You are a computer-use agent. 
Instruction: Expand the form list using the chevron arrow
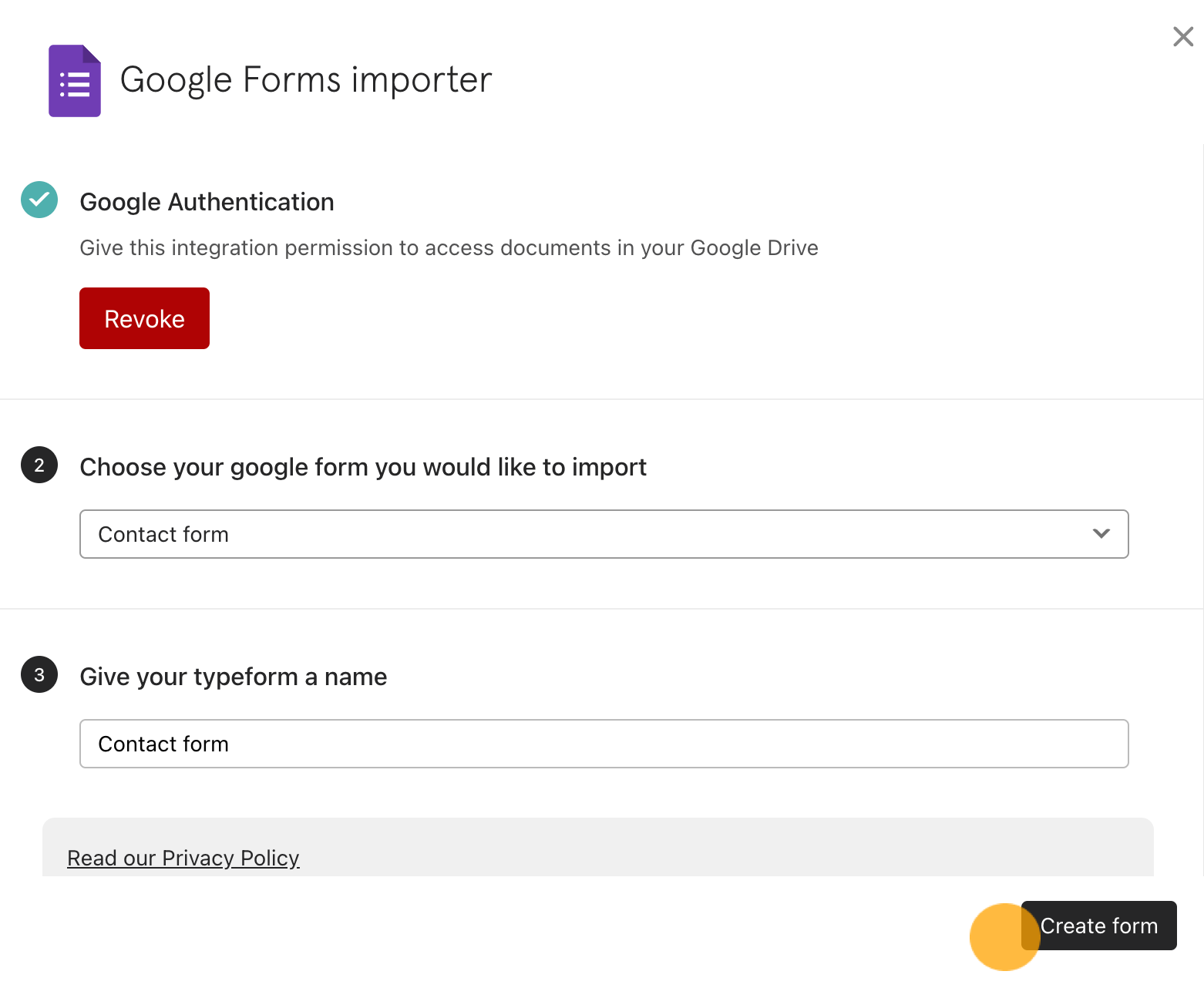pyautogui.click(x=1101, y=533)
